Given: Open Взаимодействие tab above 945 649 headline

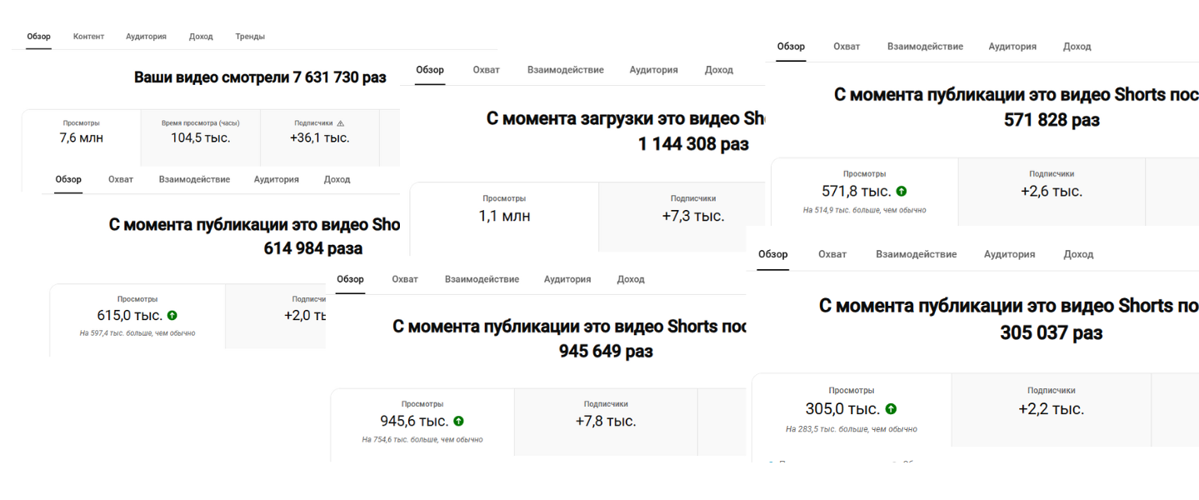Looking at the screenshot, I should pyautogui.click(x=482, y=280).
